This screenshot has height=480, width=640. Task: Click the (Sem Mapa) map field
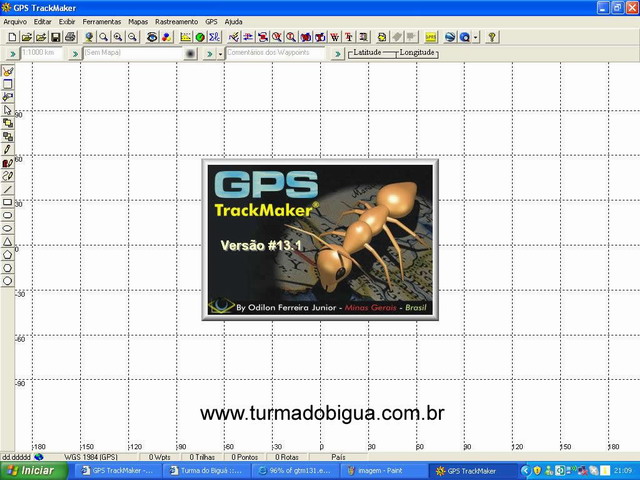[133, 53]
